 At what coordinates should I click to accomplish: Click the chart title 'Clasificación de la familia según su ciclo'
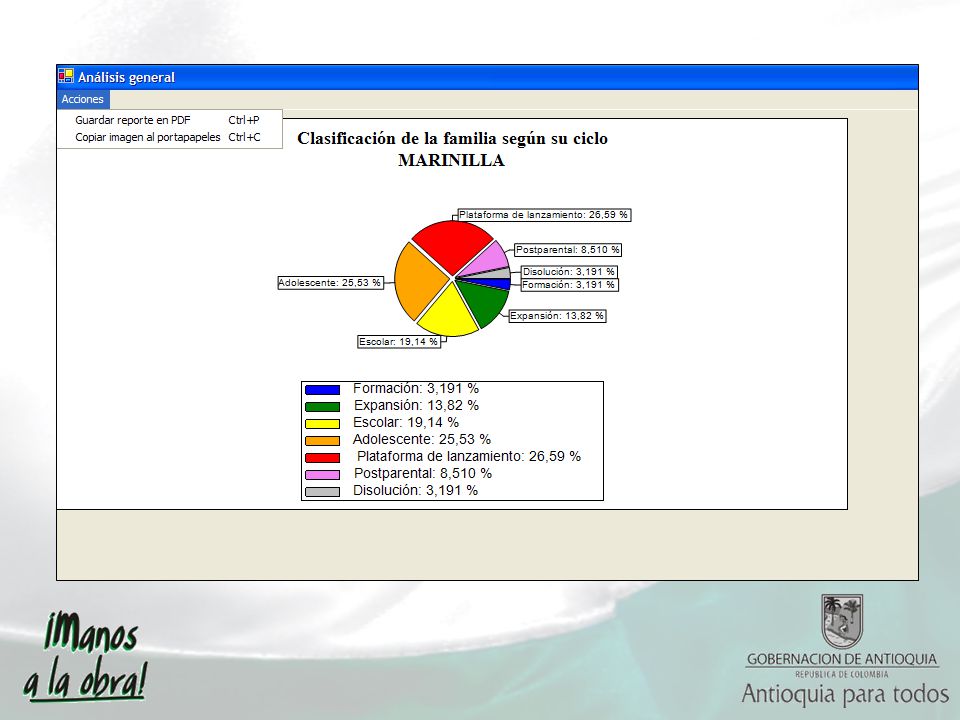pos(452,138)
